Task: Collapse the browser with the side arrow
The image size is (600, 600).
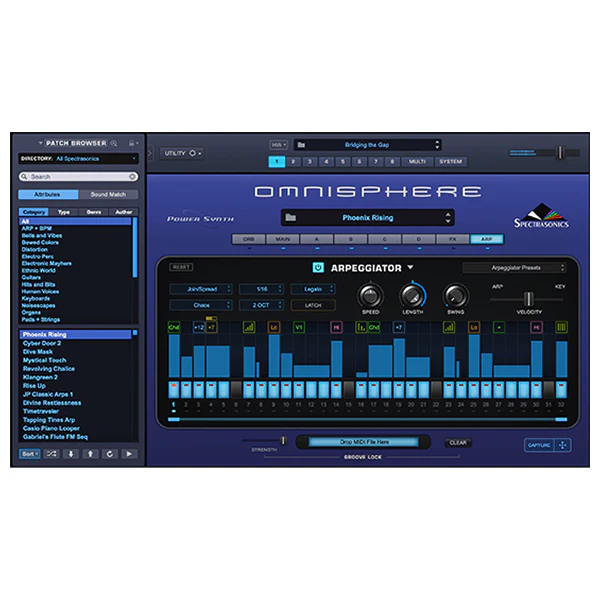Action: tap(150, 153)
